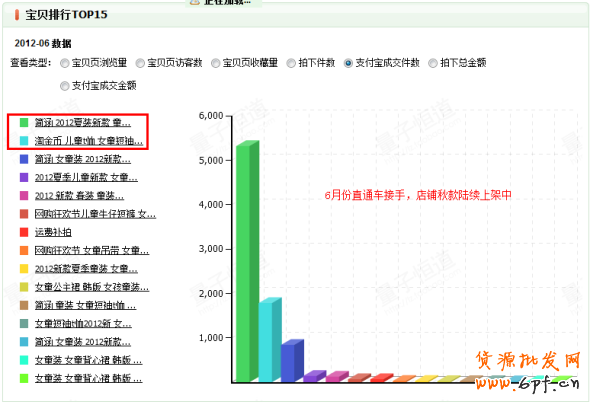Select the 宝贝页访客数 radio button
Image resolution: width=590 pixels, height=405 pixels.
140,63
